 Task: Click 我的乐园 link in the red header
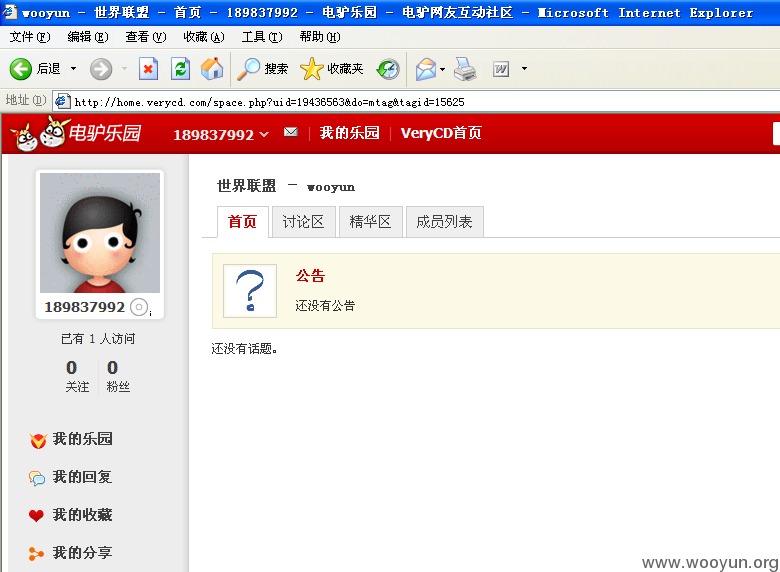coord(349,133)
